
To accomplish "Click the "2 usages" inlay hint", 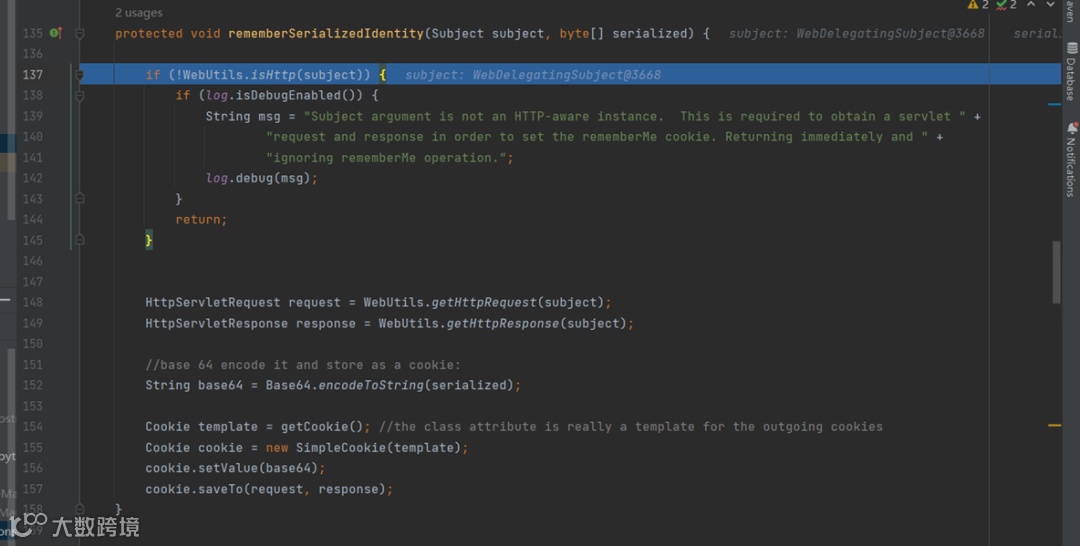I will tap(138, 13).
